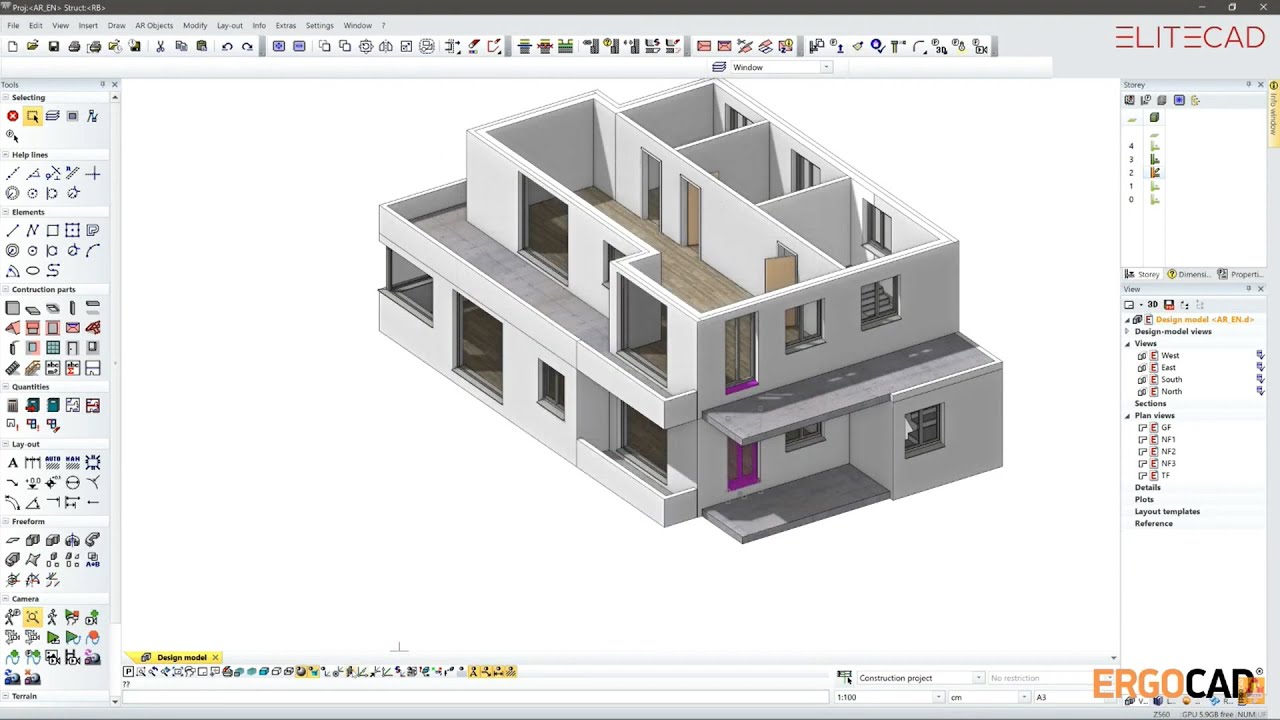Open a file with the folder icon

click(32, 46)
